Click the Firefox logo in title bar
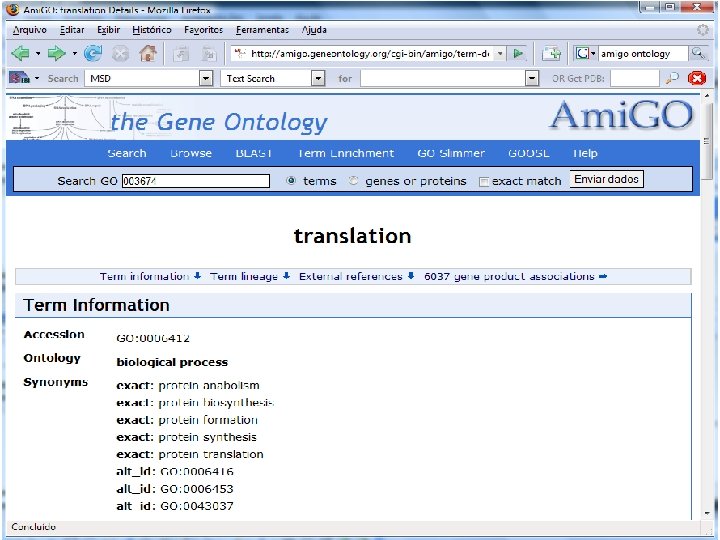This screenshot has height=540, width=720. pyautogui.click(x=12, y=9)
